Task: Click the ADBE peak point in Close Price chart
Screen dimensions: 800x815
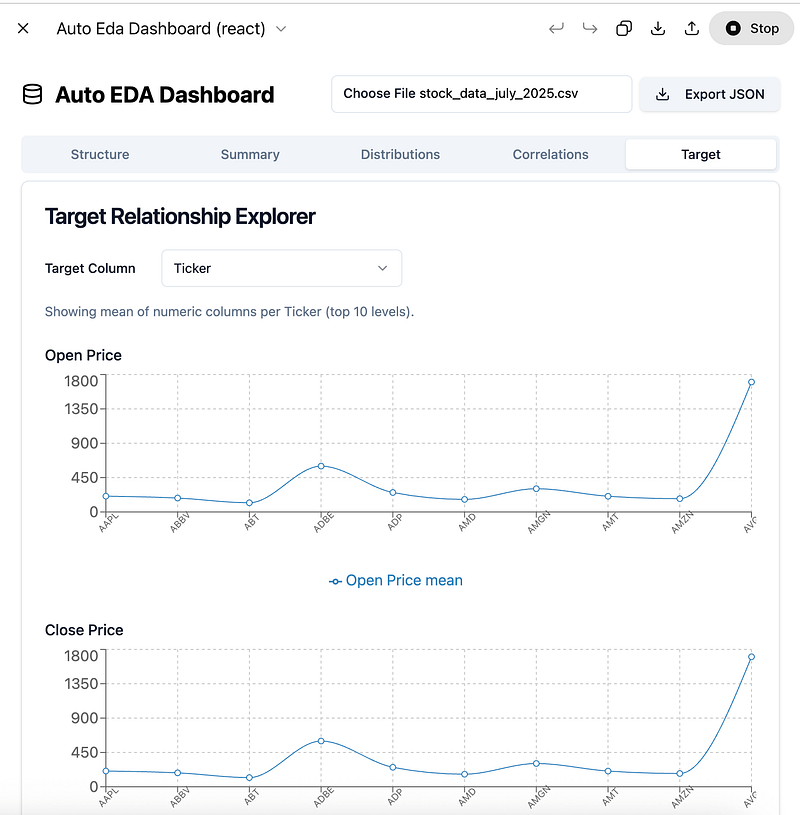Action: [x=321, y=741]
